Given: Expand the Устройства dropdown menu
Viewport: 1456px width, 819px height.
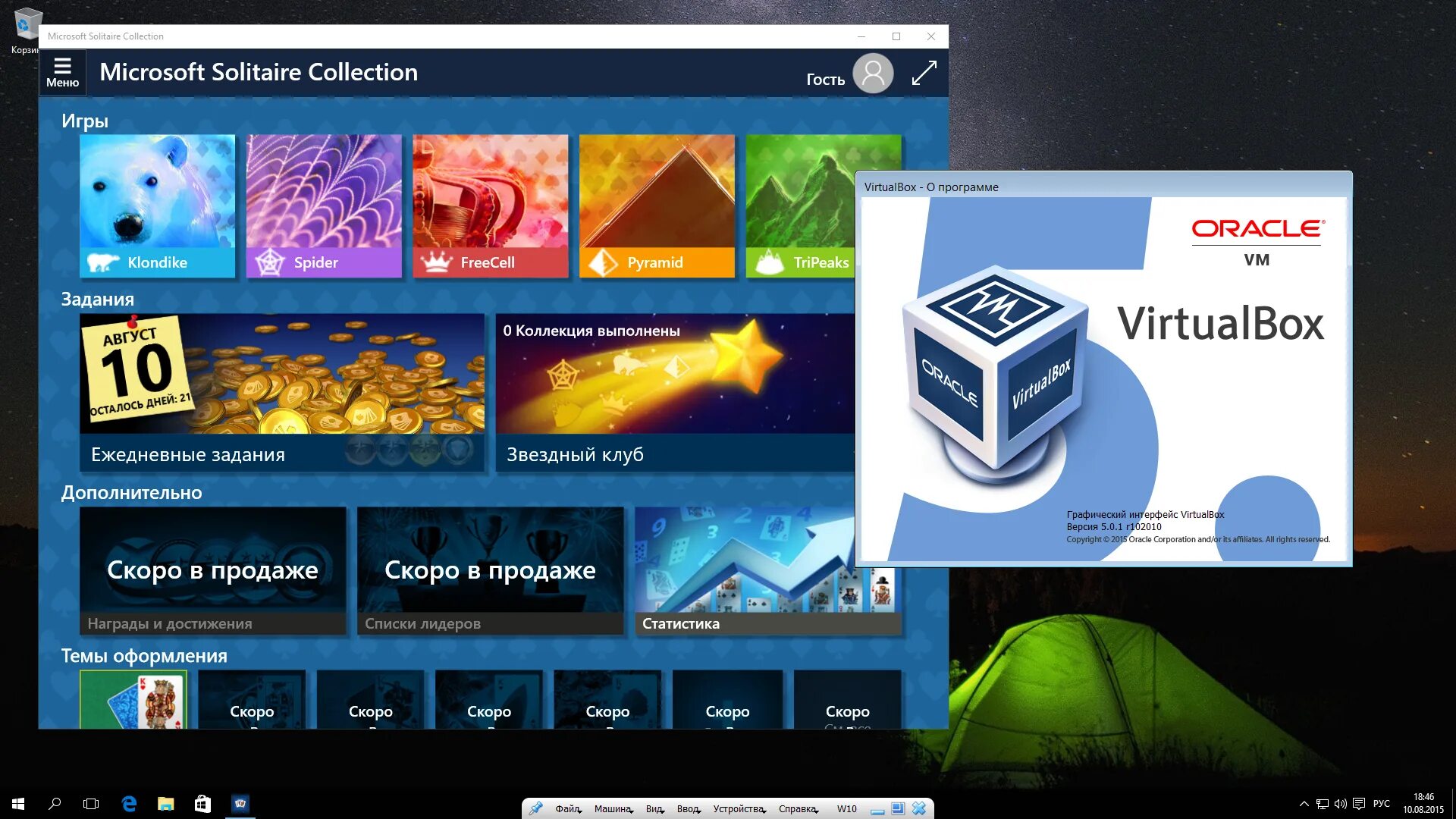Looking at the screenshot, I should pos(739,809).
